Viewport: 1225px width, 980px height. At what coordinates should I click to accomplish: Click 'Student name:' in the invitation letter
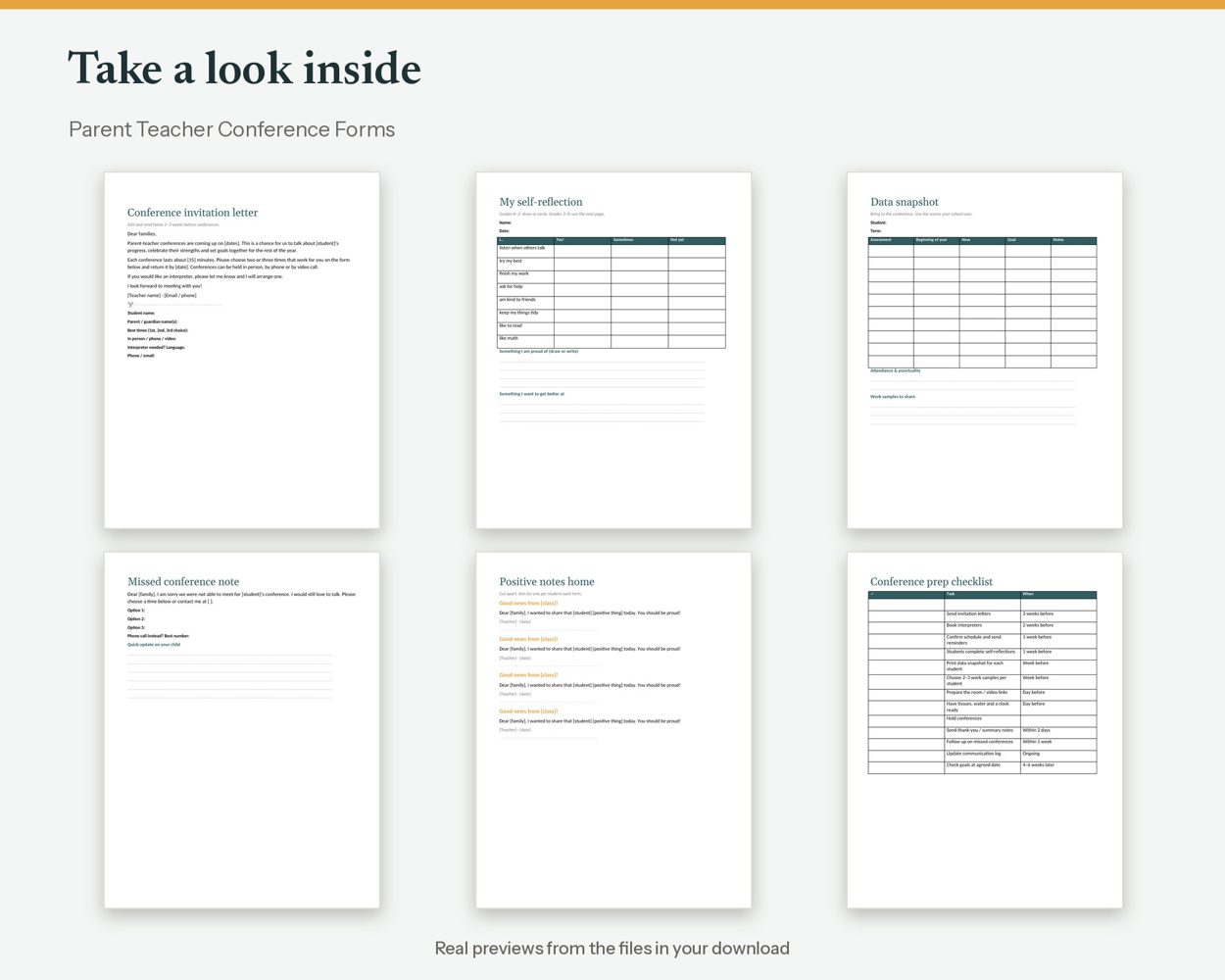point(141,314)
